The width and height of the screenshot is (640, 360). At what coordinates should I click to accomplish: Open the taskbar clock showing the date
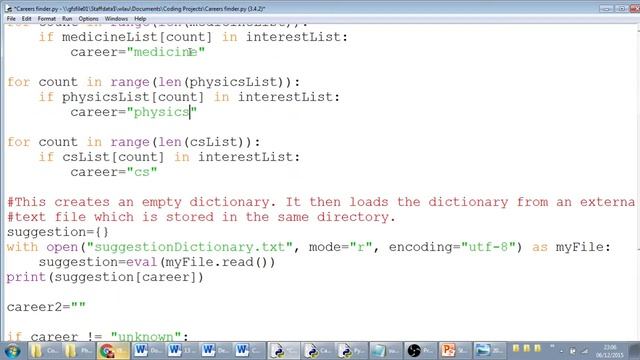[x=610, y=351]
